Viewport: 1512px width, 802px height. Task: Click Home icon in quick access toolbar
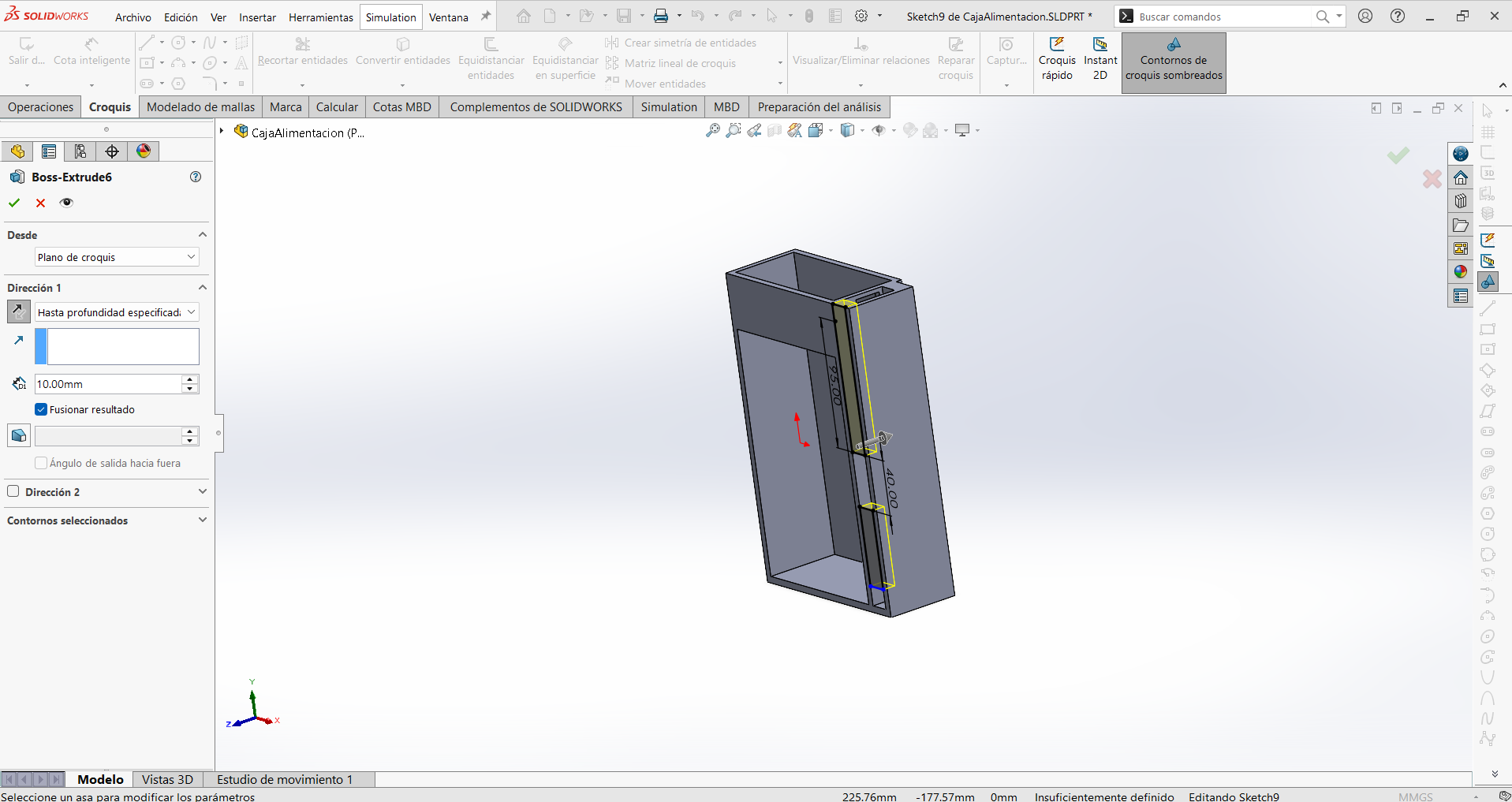pos(524,16)
